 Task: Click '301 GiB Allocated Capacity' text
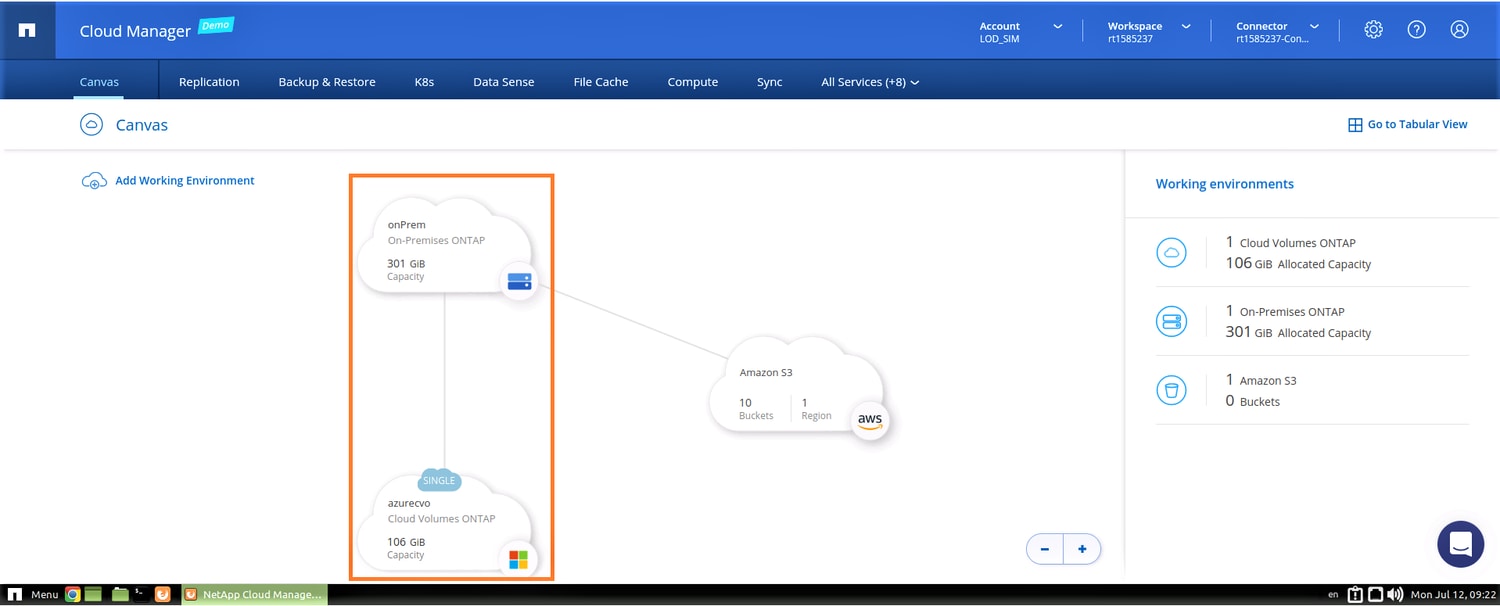1298,332
